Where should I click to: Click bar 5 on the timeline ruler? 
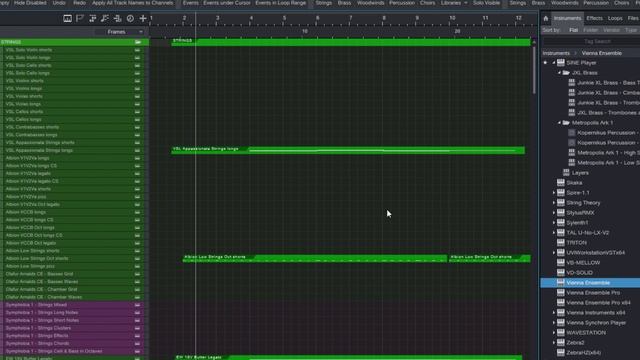(x=284, y=18)
